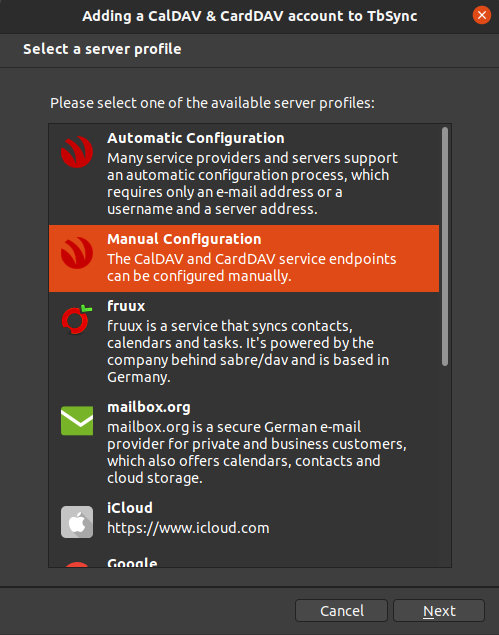This screenshot has height=635, width=499.
Task: Click the server profile list scrollbar thumb
Action: point(445,247)
